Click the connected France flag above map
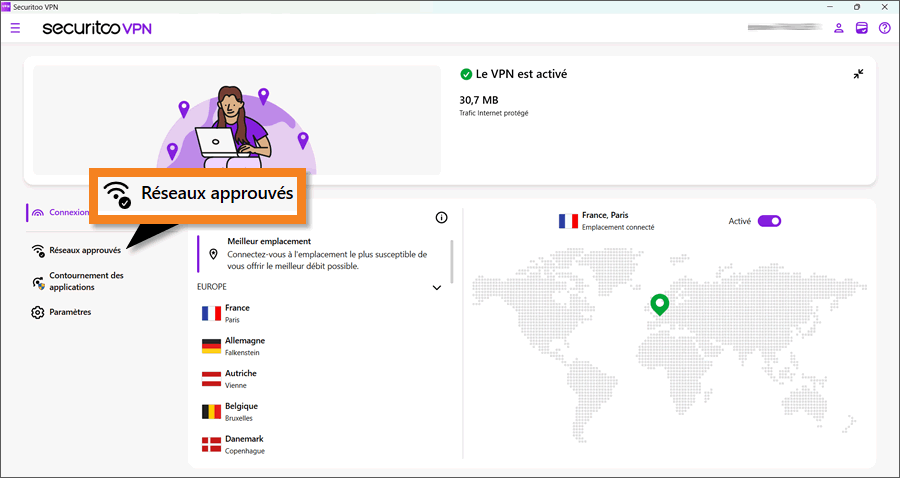The image size is (900, 478). pos(568,221)
